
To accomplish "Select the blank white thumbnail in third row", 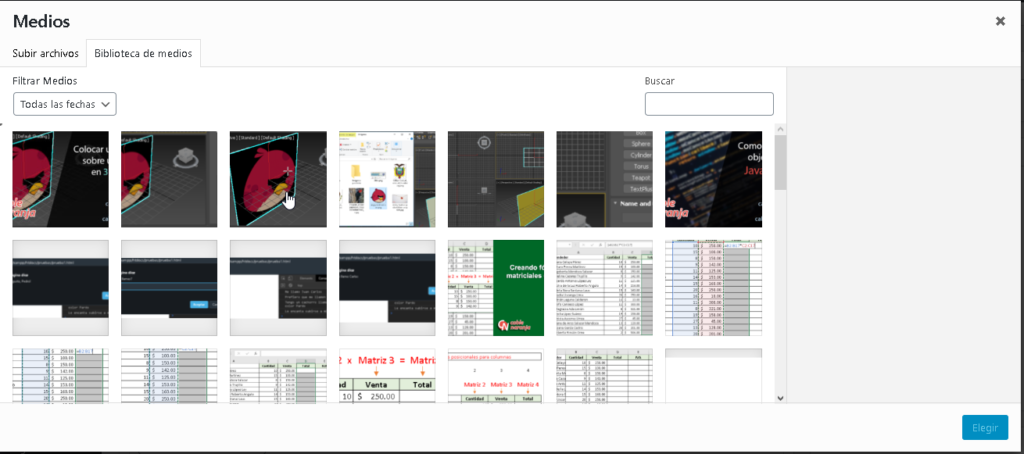I will [713, 376].
